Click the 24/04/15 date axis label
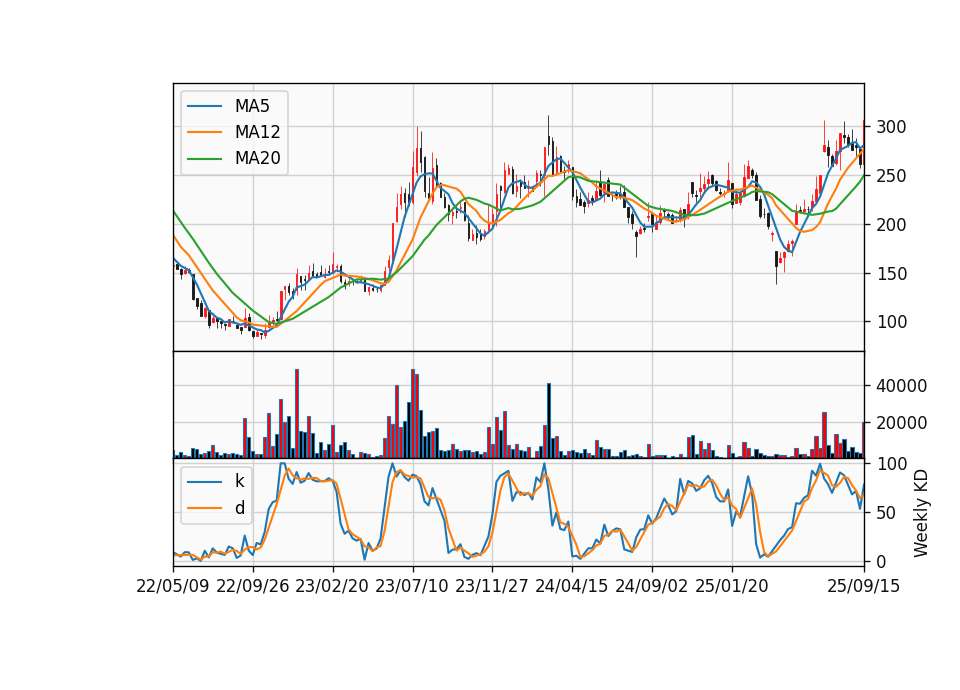This screenshot has height=690, width=960. click(572, 586)
